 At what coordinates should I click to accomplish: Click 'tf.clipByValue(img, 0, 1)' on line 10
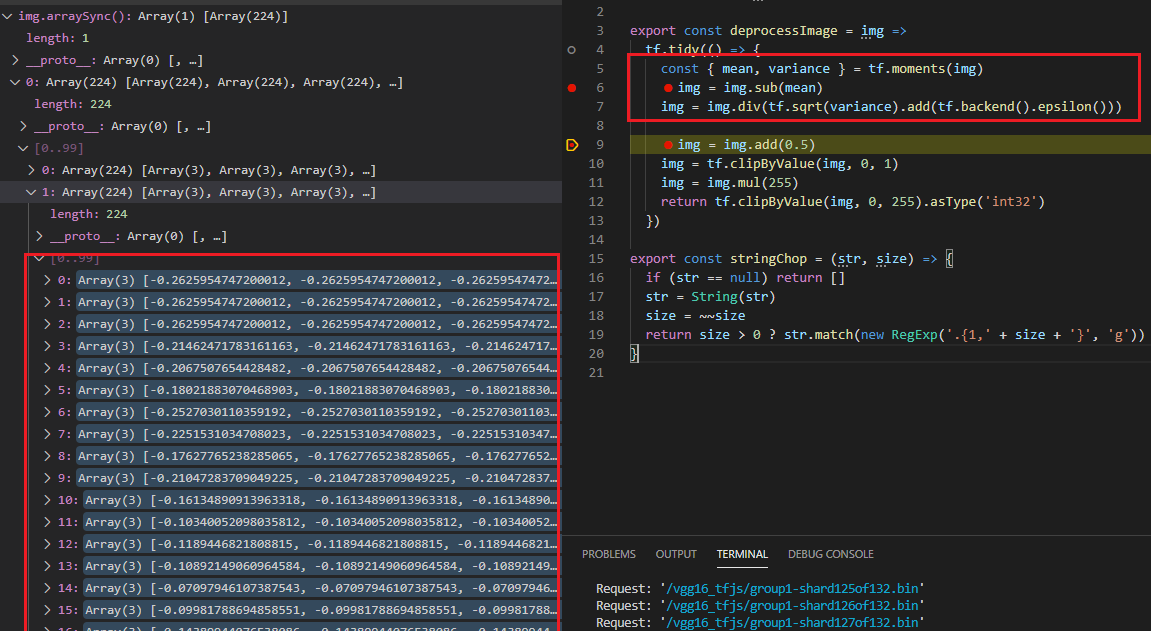pos(802,164)
